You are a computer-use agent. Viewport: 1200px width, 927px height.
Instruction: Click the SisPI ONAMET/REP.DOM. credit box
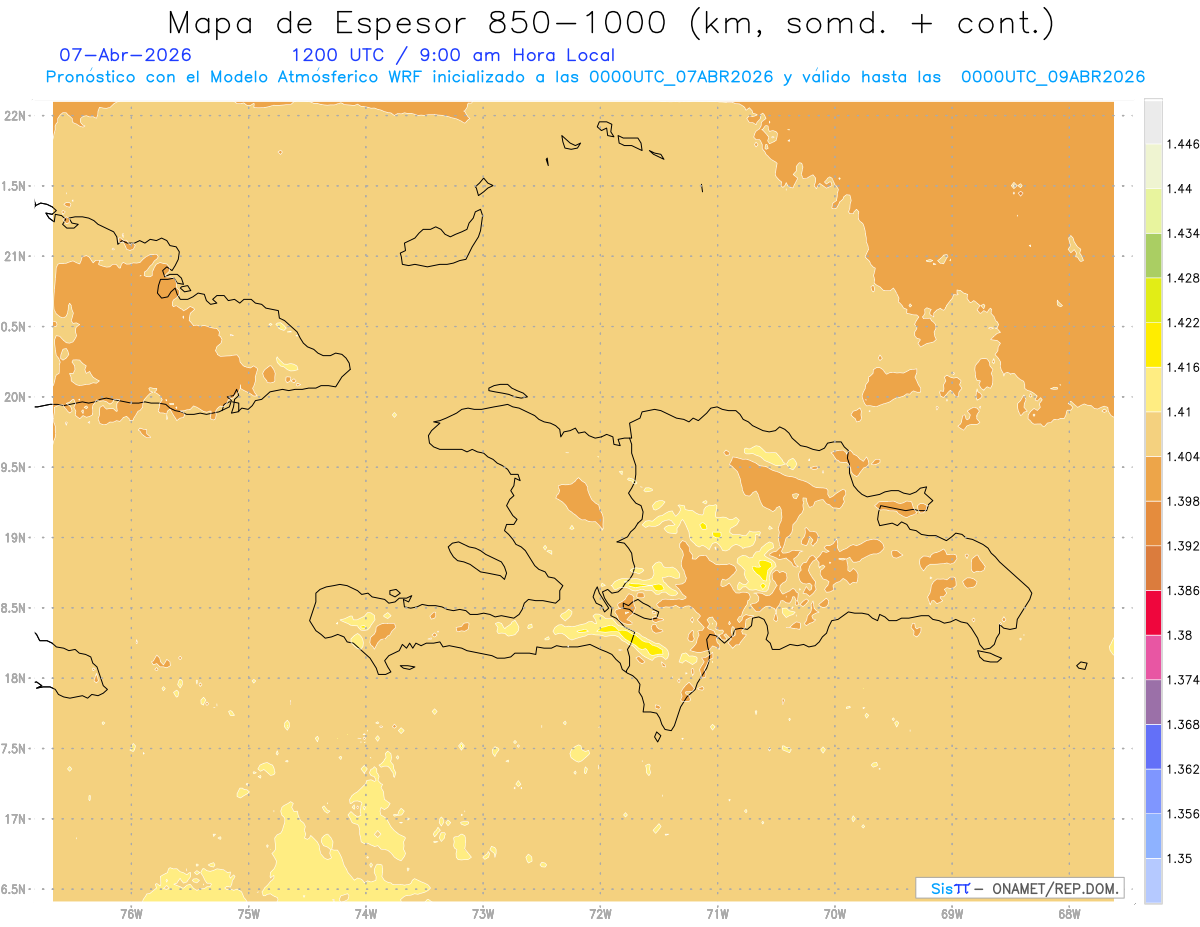(x=1020, y=888)
